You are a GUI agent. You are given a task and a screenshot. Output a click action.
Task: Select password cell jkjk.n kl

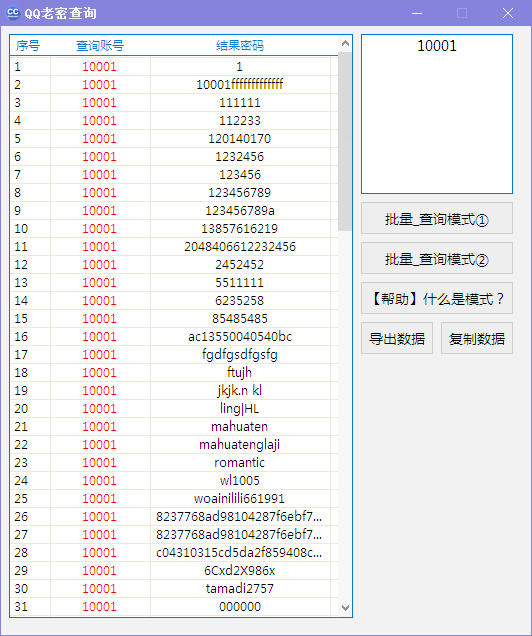pos(240,390)
